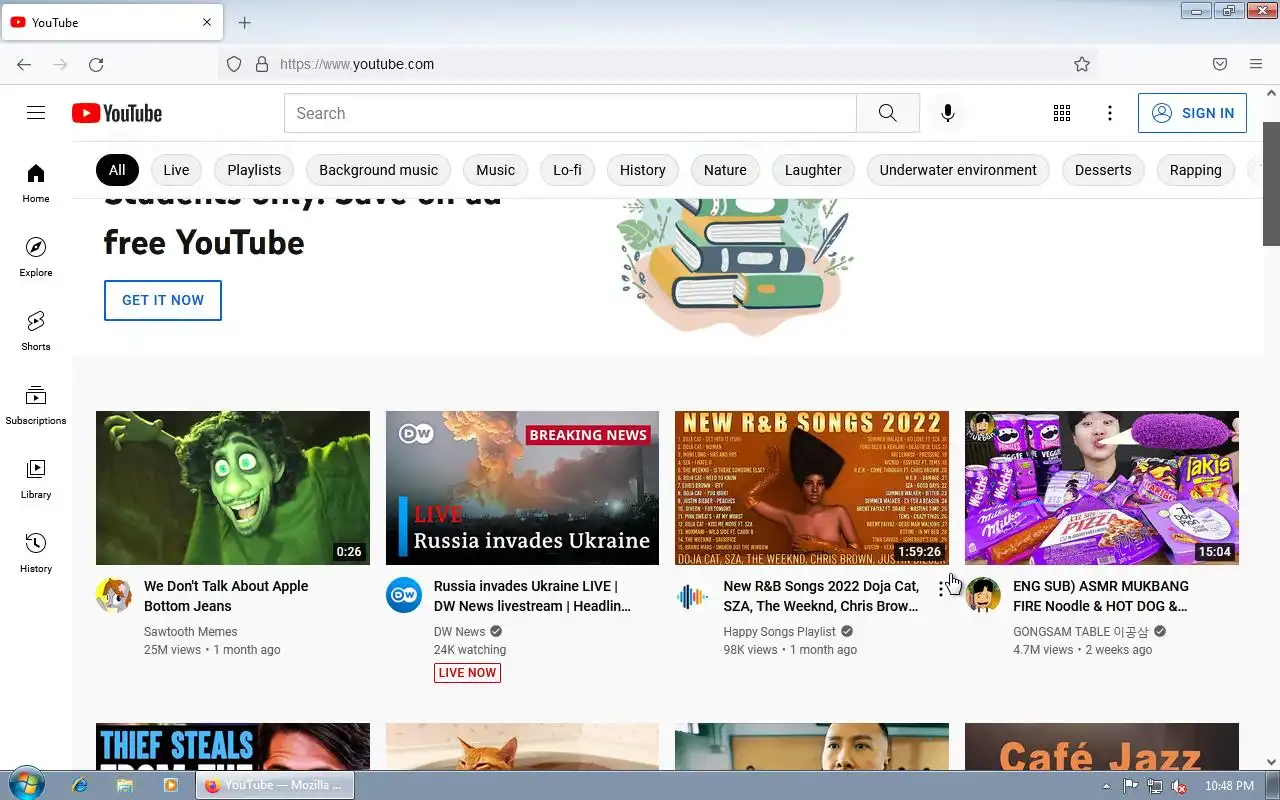Open Windows Explorer from taskbar
This screenshot has width=1280, height=800.
coord(125,785)
